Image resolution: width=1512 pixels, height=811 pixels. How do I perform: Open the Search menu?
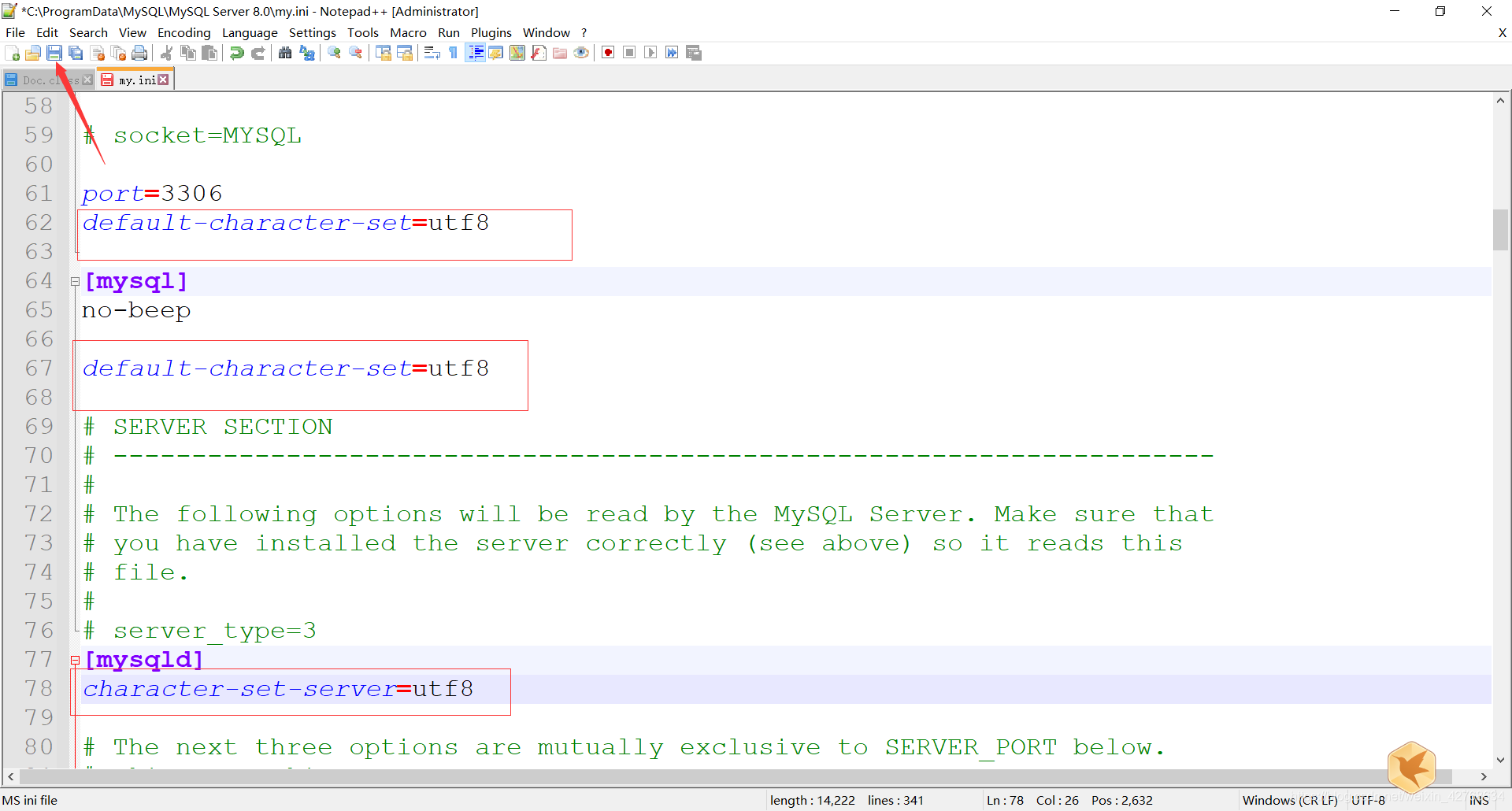pos(88,32)
